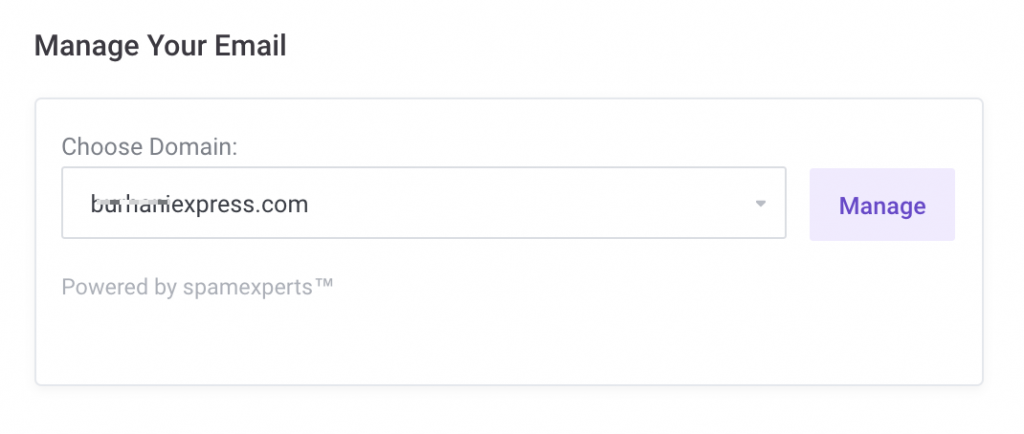The width and height of the screenshot is (1024, 434).
Task: Click the word 'Email' in the heading
Action: (x=253, y=46)
